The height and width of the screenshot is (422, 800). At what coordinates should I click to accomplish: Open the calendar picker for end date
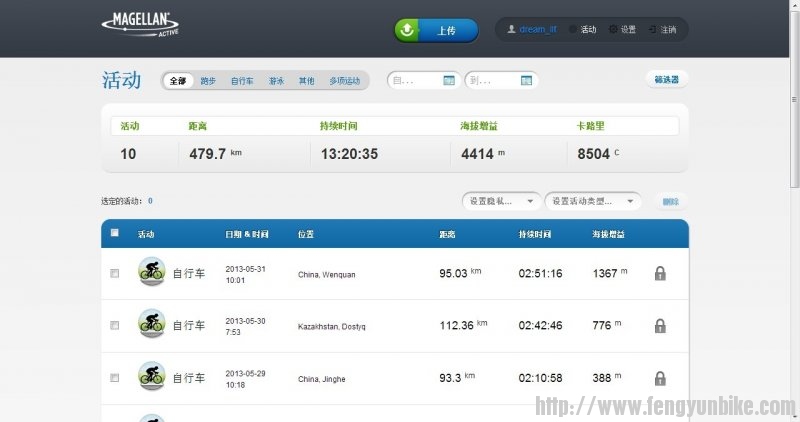point(526,80)
